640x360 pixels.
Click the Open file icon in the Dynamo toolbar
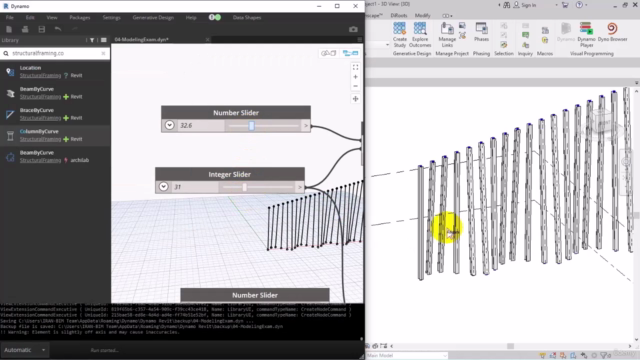(25, 29)
